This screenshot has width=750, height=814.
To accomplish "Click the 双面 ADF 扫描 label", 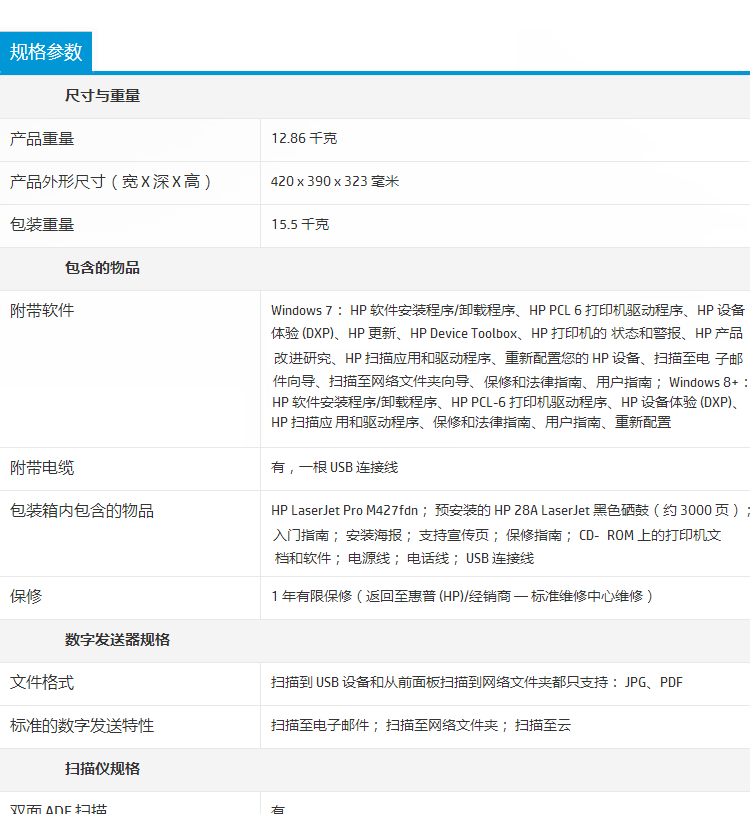I will tap(59, 808).
